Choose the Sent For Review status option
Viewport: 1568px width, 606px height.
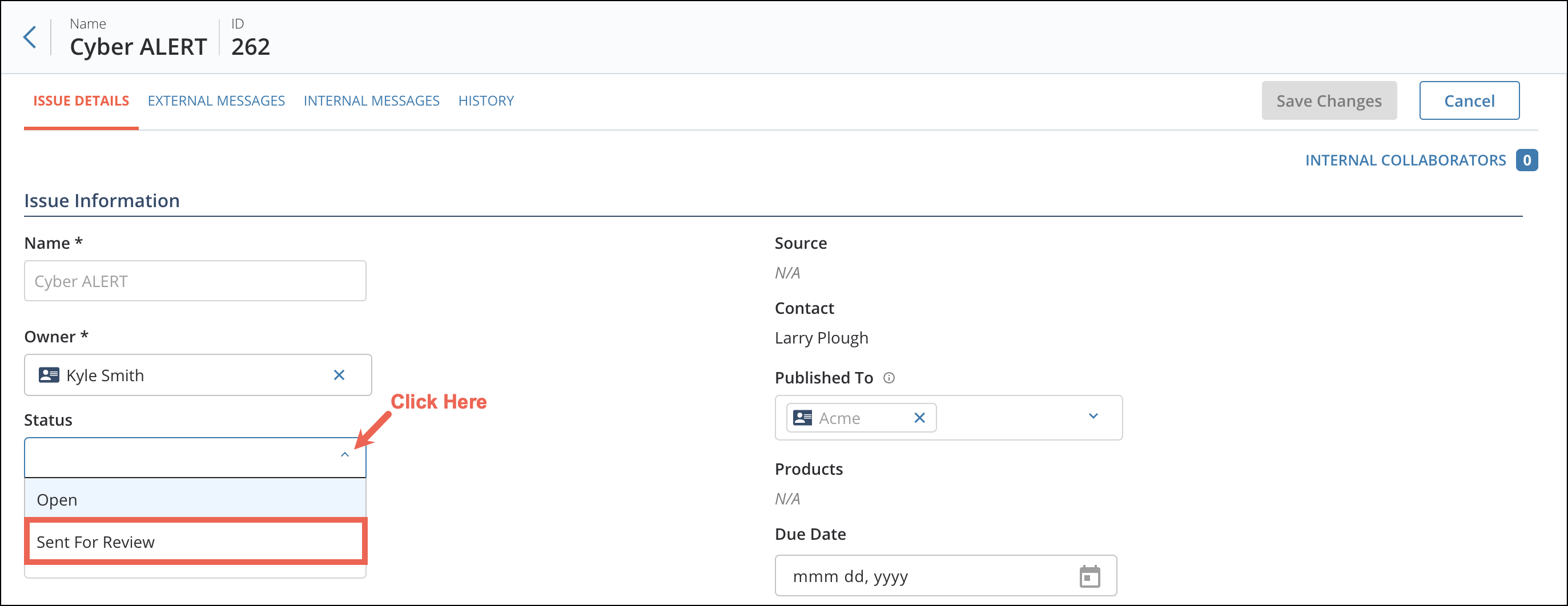pos(195,542)
